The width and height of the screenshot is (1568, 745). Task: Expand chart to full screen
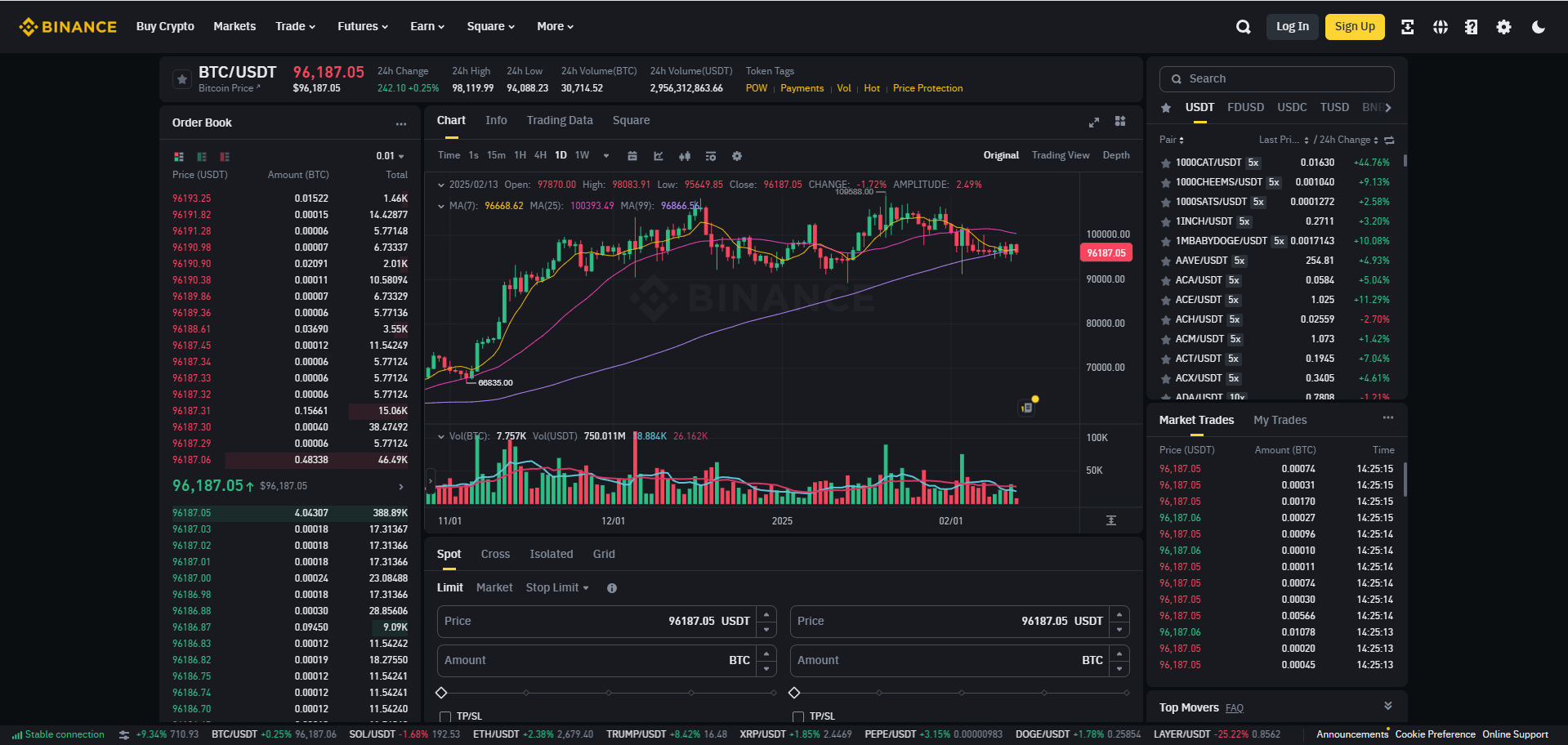point(1094,122)
